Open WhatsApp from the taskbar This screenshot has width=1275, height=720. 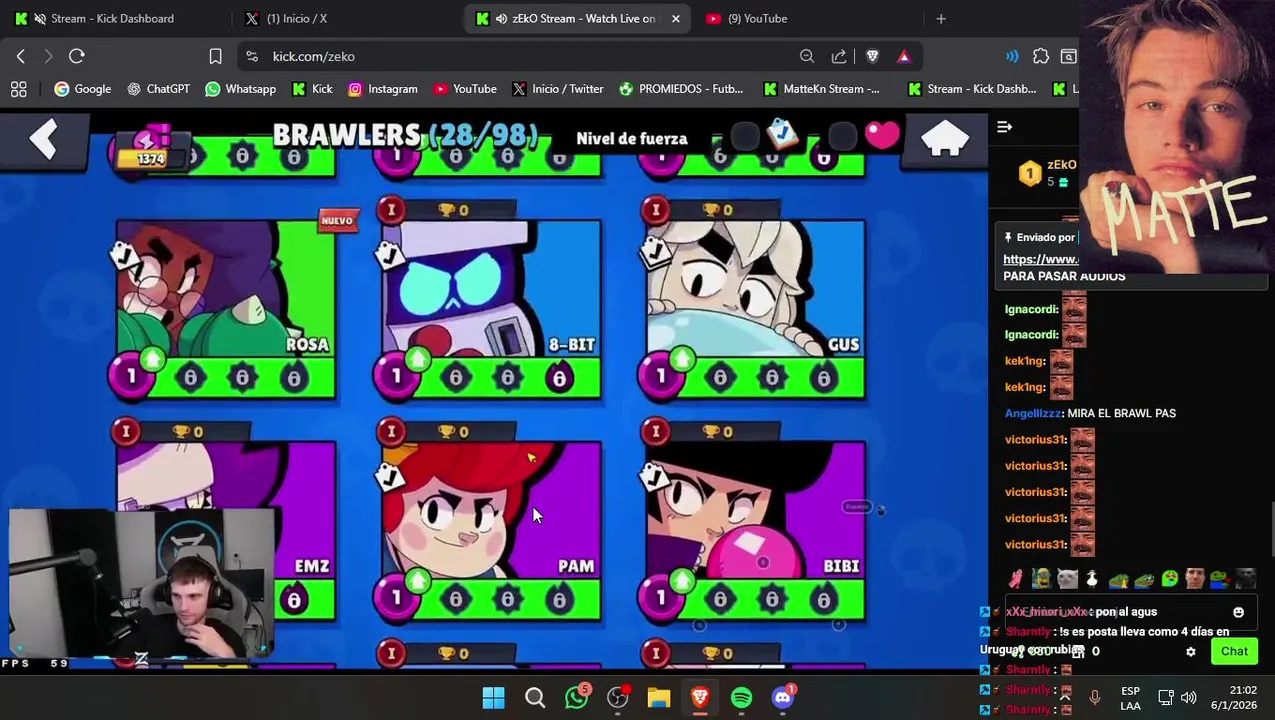[577, 697]
